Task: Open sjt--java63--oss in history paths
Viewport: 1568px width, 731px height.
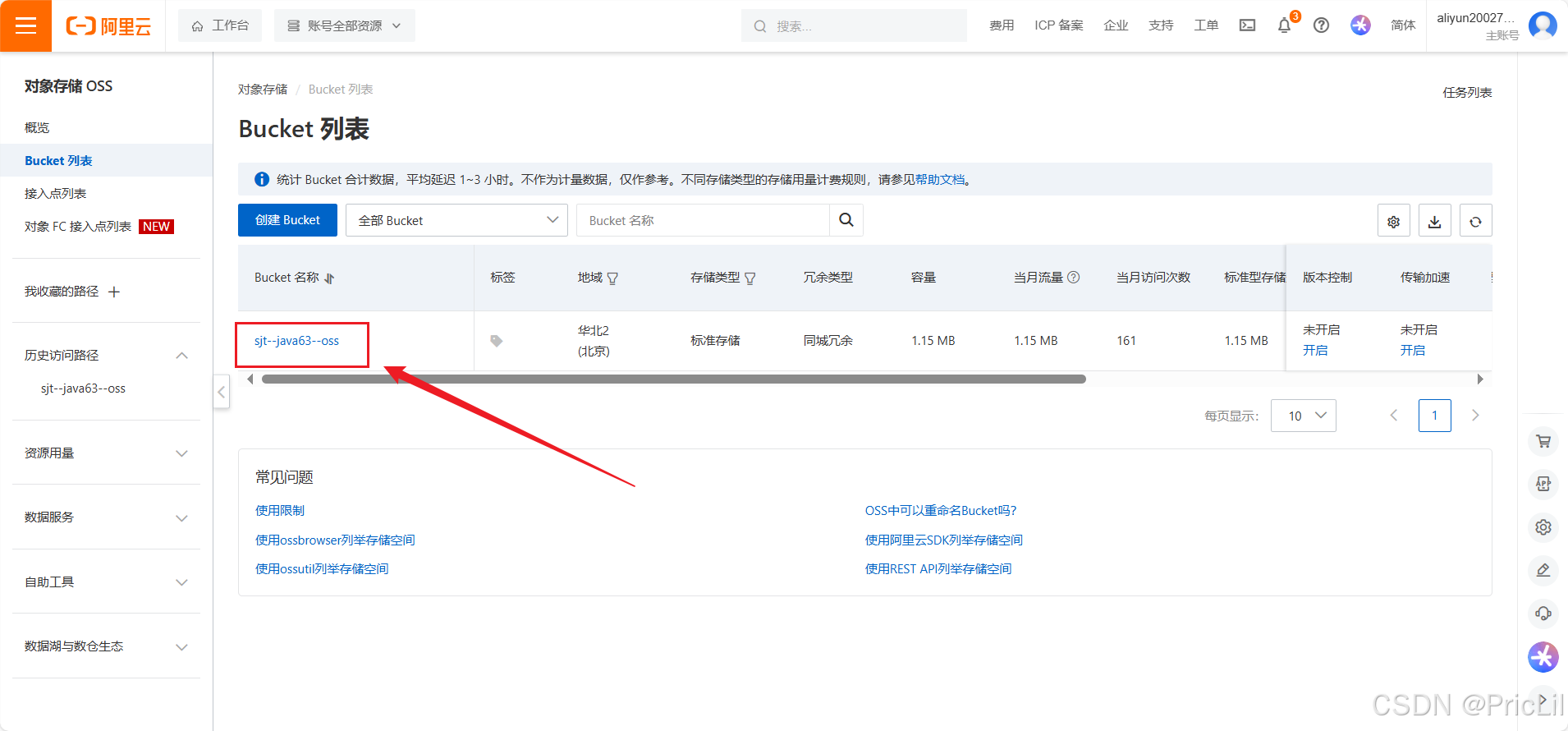Action: tap(83, 388)
